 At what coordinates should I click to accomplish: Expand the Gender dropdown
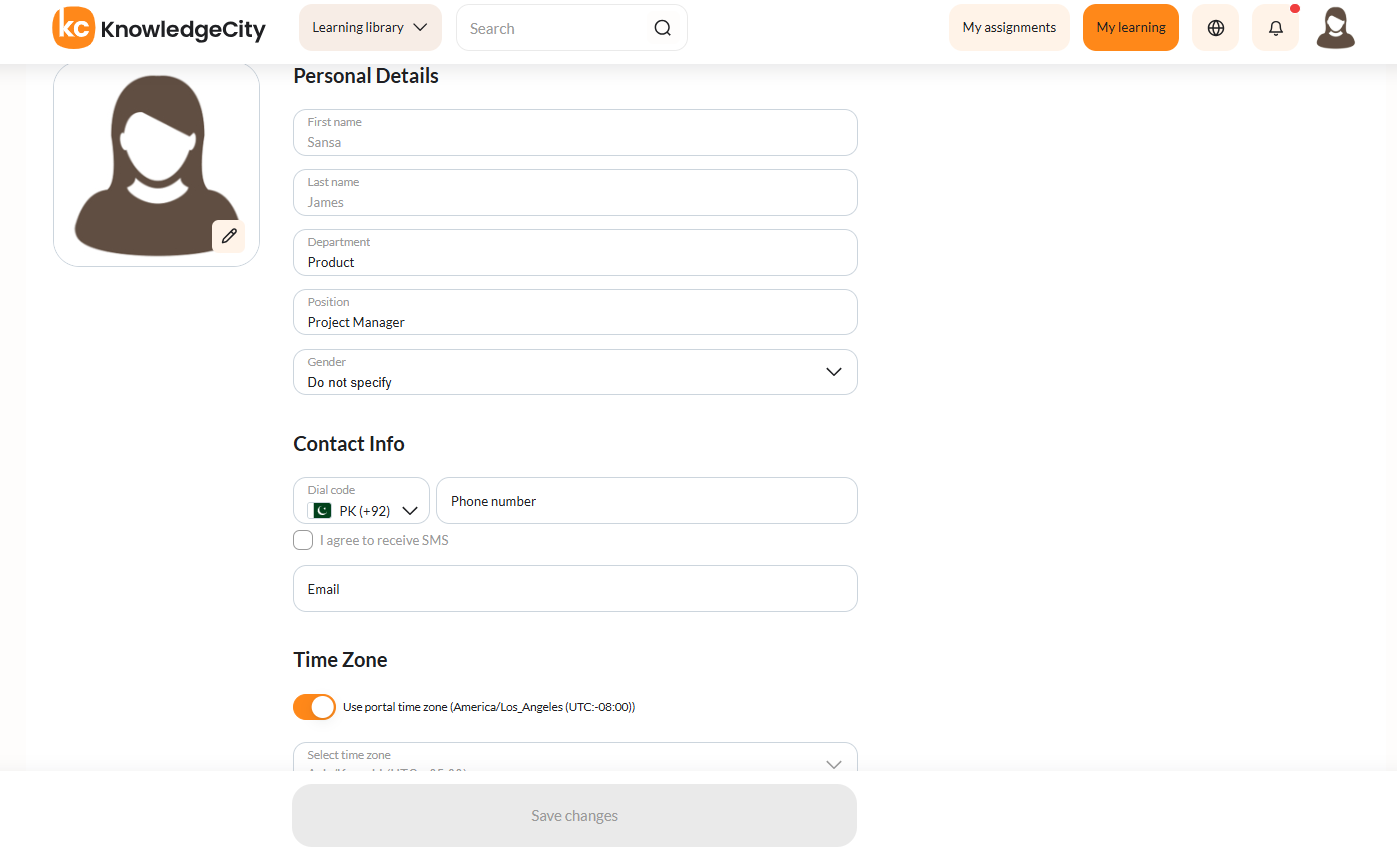[575, 372]
